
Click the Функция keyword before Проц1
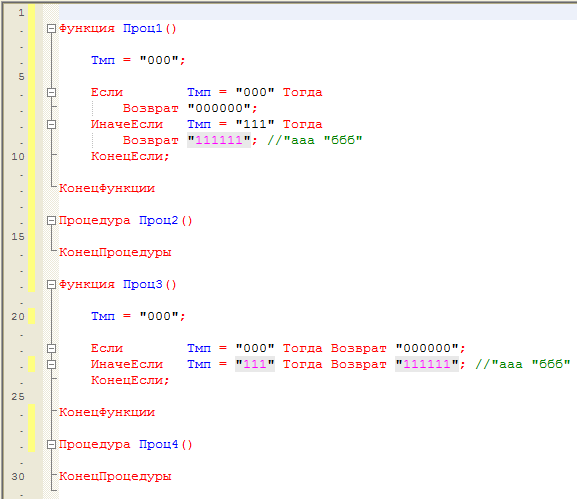(x=87, y=29)
